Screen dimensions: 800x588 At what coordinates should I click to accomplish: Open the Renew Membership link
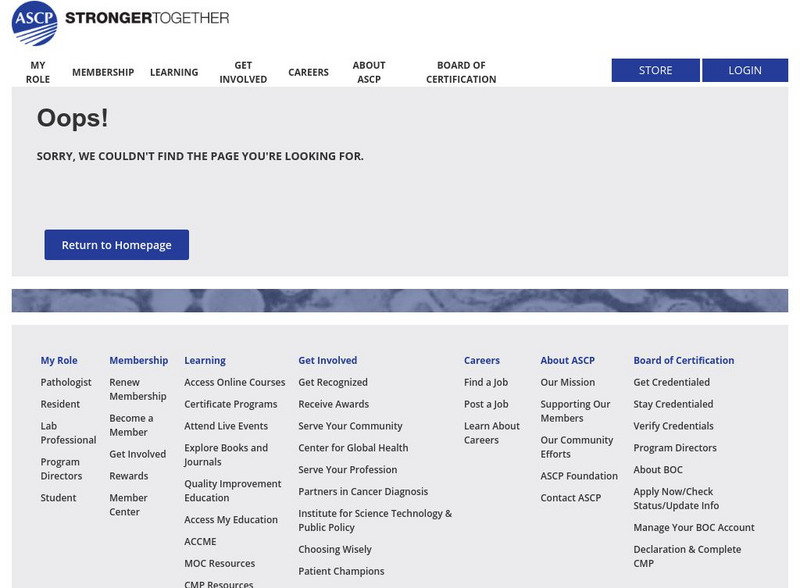pyautogui.click(x=138, y=389)
